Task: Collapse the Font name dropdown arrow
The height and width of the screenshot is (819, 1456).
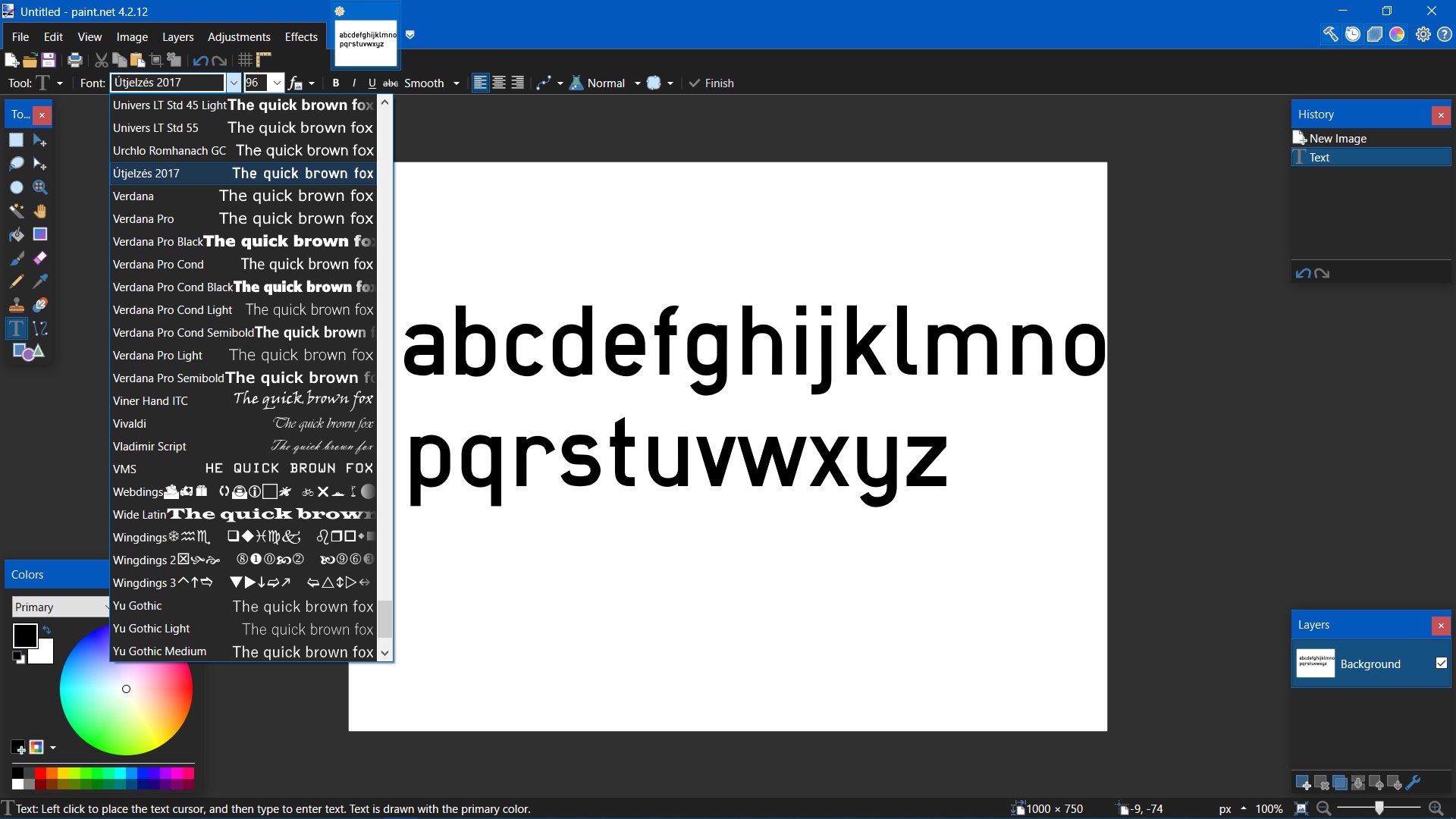Action: tap(234, 83)
